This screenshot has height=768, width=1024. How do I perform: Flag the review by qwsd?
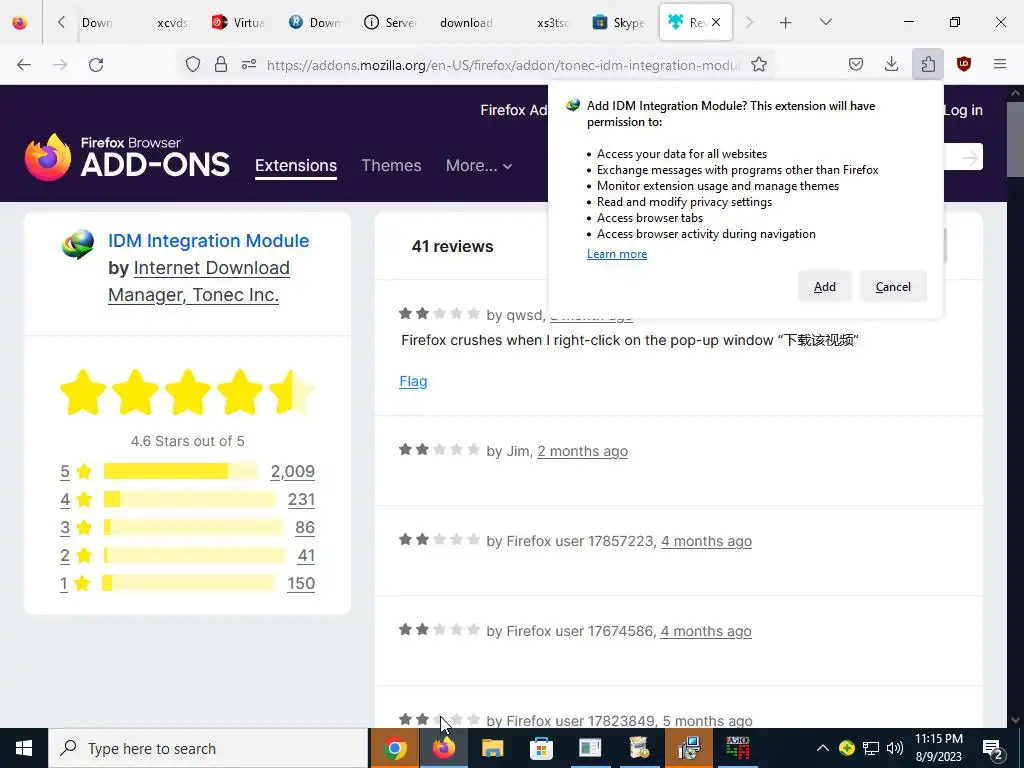point(413,381)
